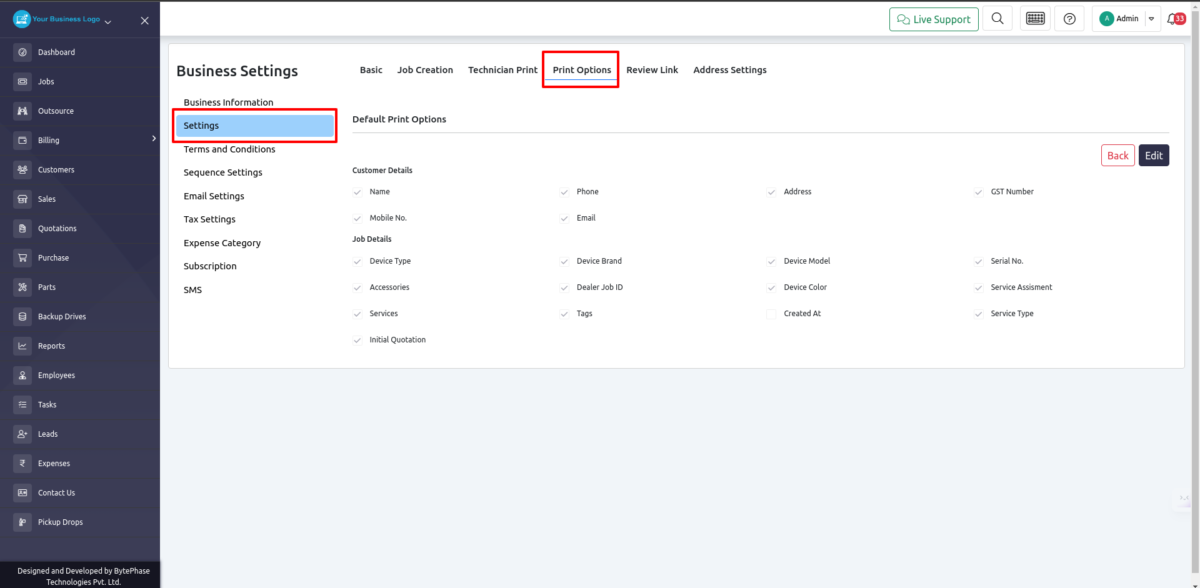1200x588 pixels.
Task: Open the Technician Print tab
Action: point(502,70)
